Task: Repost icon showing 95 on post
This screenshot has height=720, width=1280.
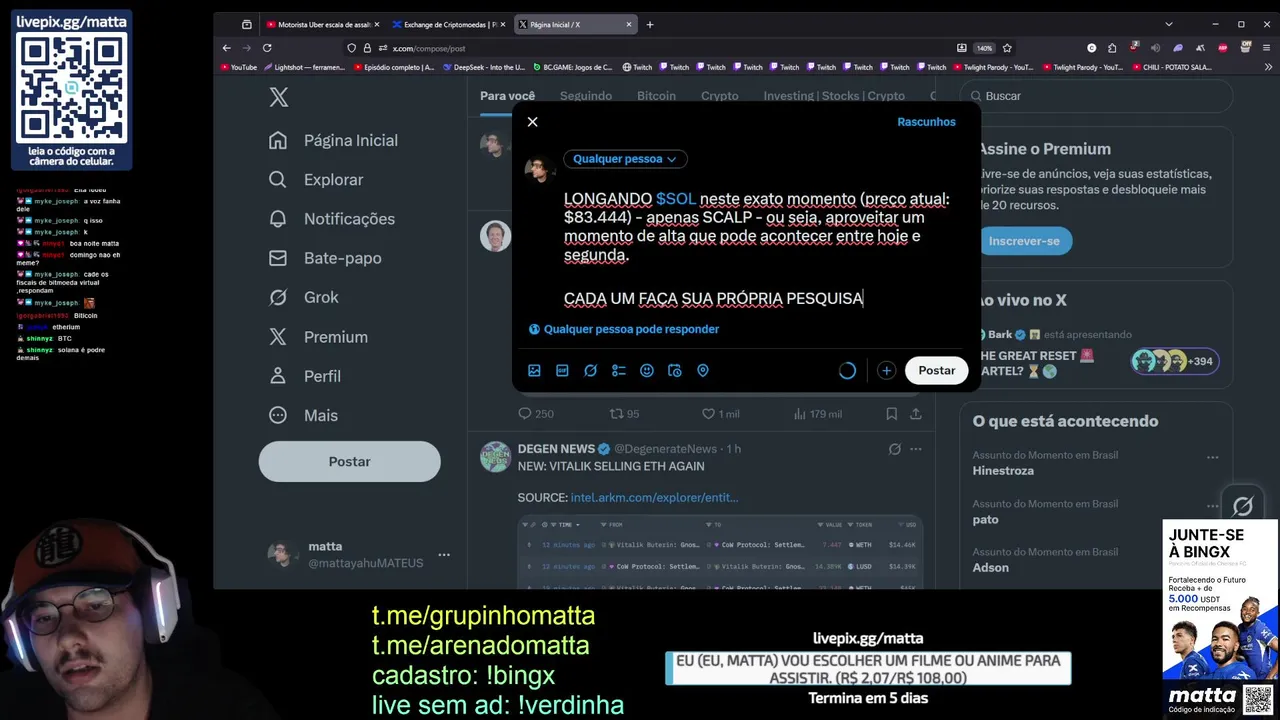Action: (624, 413)
